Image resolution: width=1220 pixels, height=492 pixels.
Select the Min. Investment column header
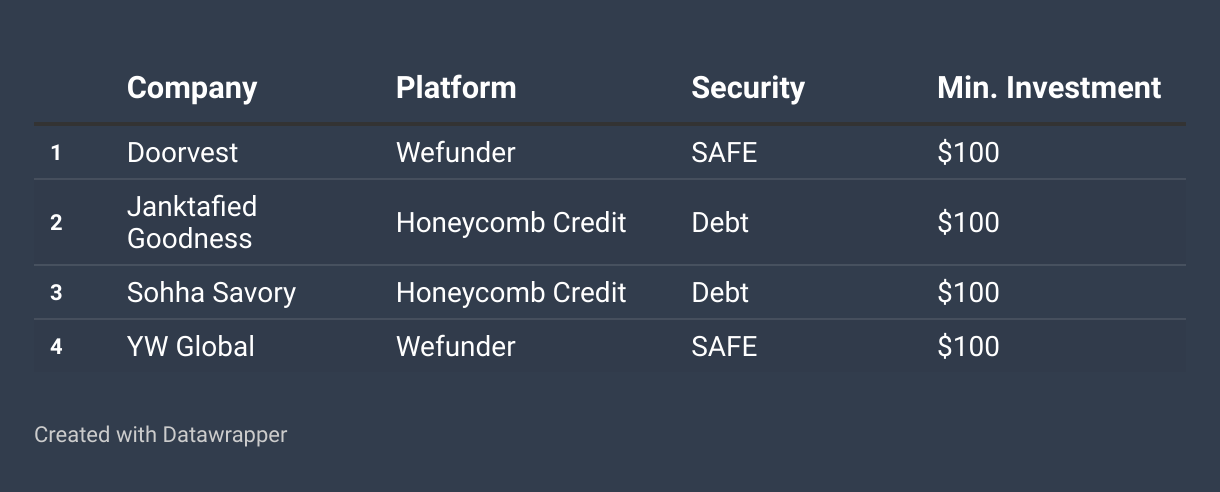click(1049, 88)
